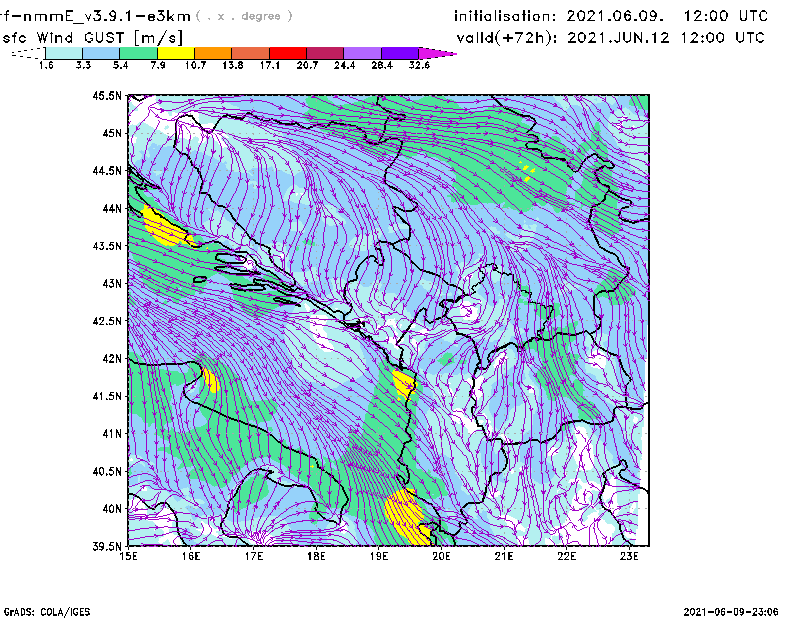Click the yellow 7.9–10.7 legend swatch
800x618 pixels.
176,53
